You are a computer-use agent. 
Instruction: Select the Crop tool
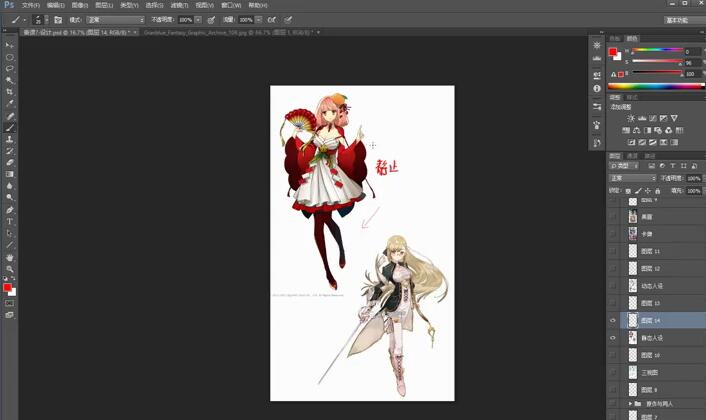point(9,92)
